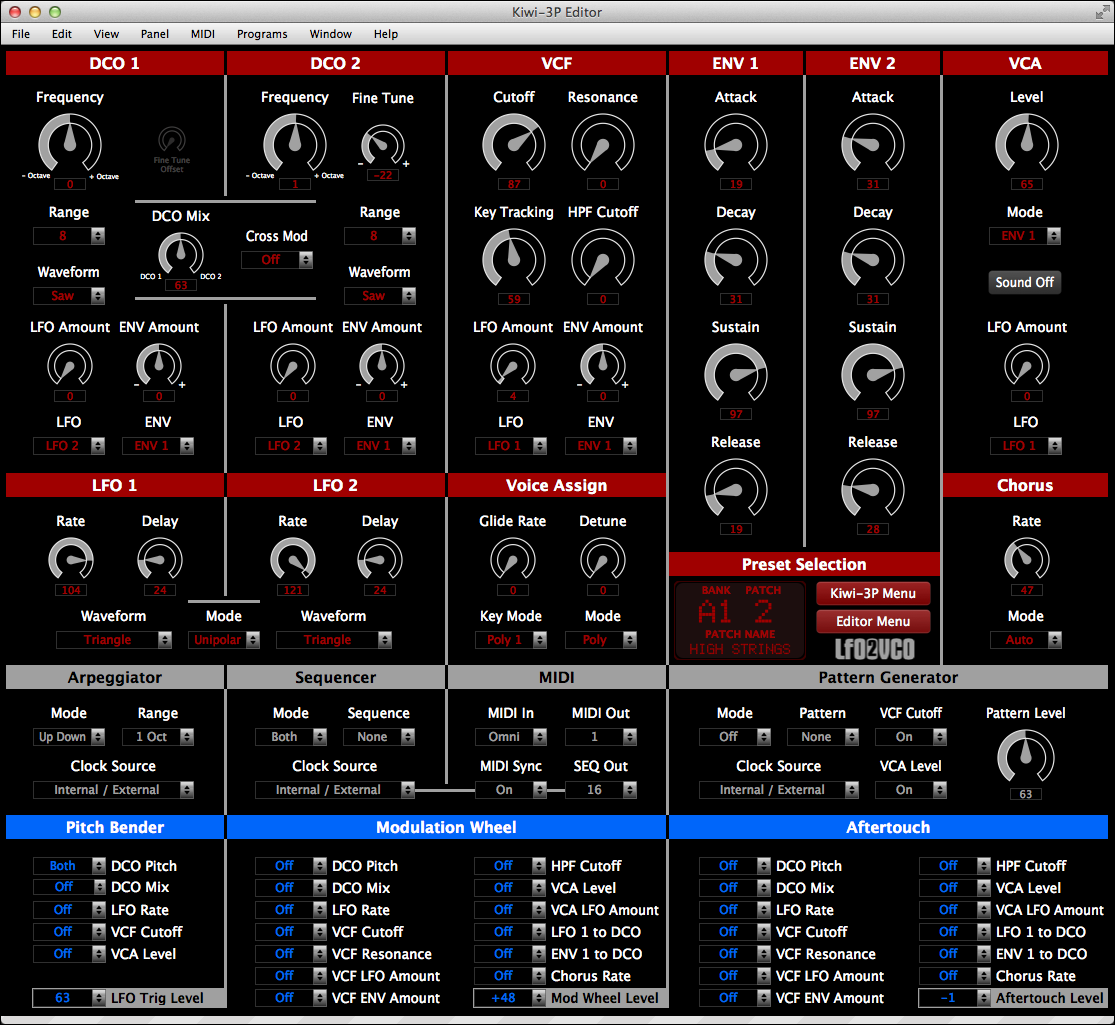
Task: Open the Arpeggiator Mode dropdown
Action: 70,737
